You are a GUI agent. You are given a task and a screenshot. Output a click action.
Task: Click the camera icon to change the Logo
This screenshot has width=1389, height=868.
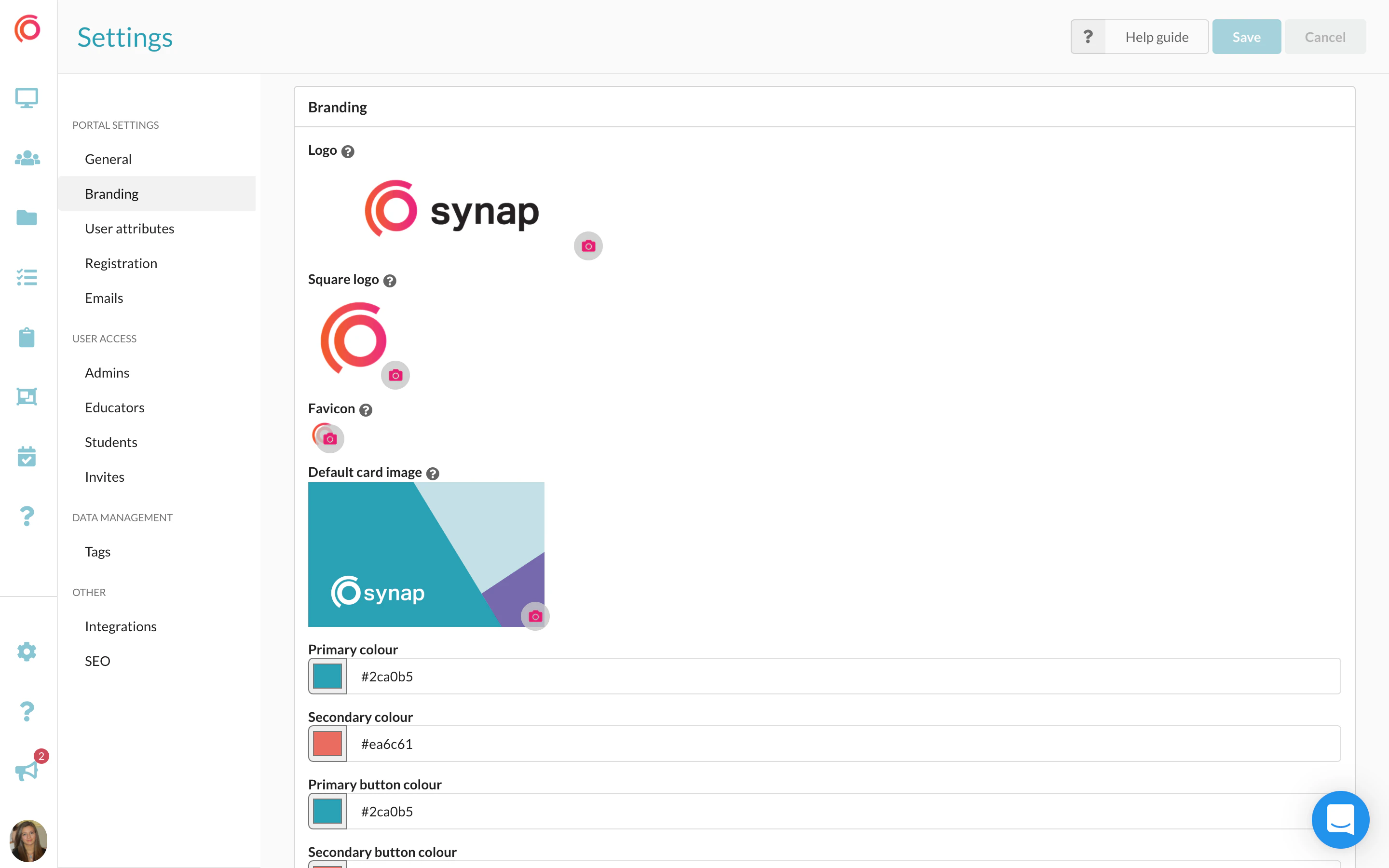tap(588, 246)
